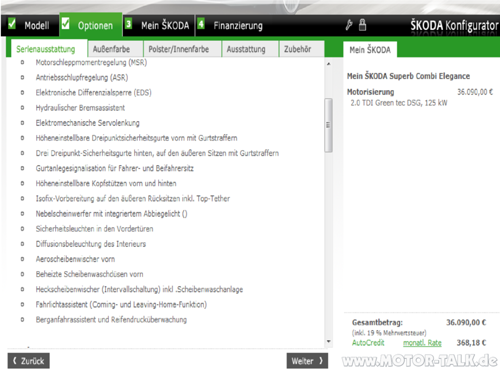
Task: Click the ŠKODA Konfigurator title
Action: (454, 25)
